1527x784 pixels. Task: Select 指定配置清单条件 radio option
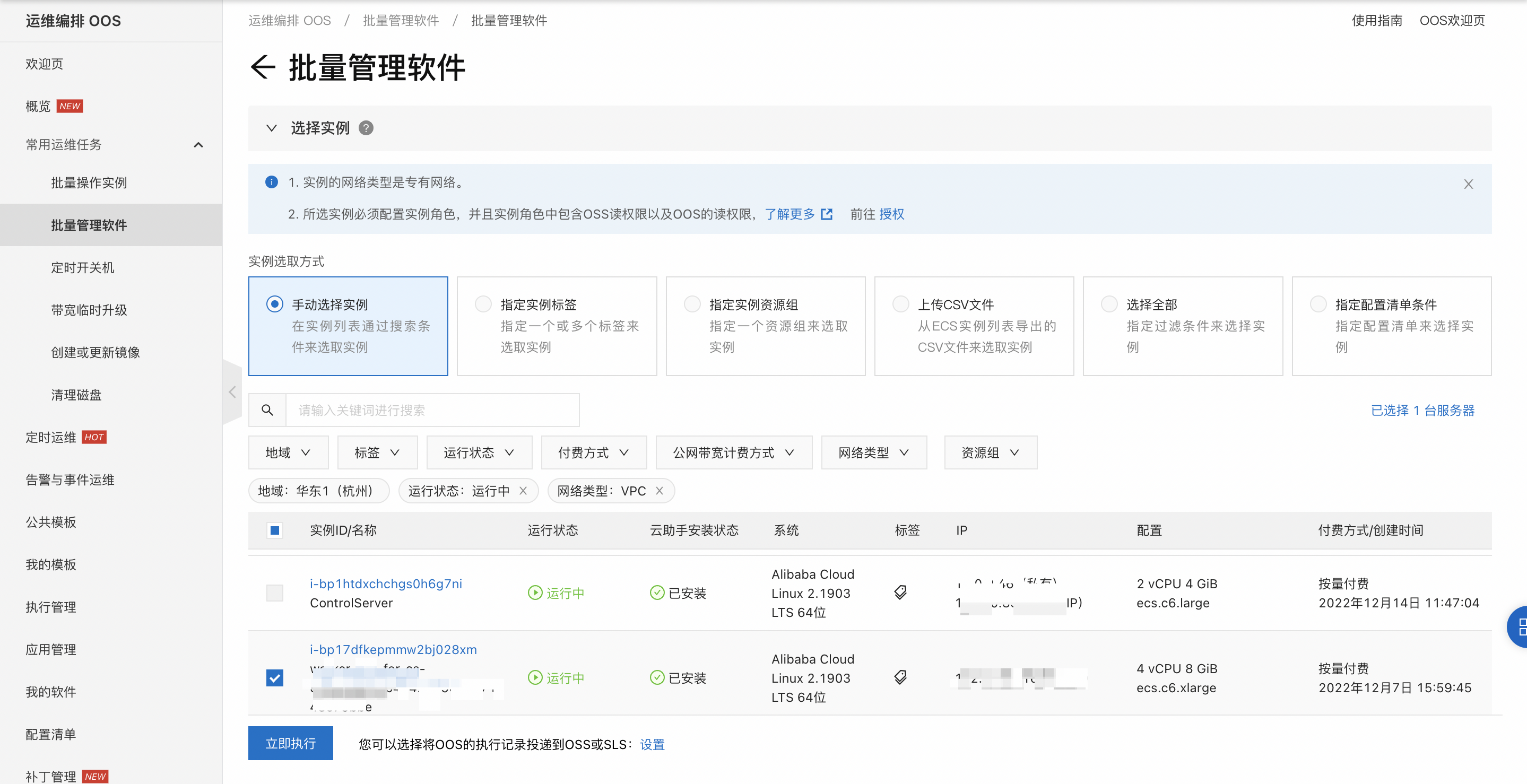[1318, 304]
